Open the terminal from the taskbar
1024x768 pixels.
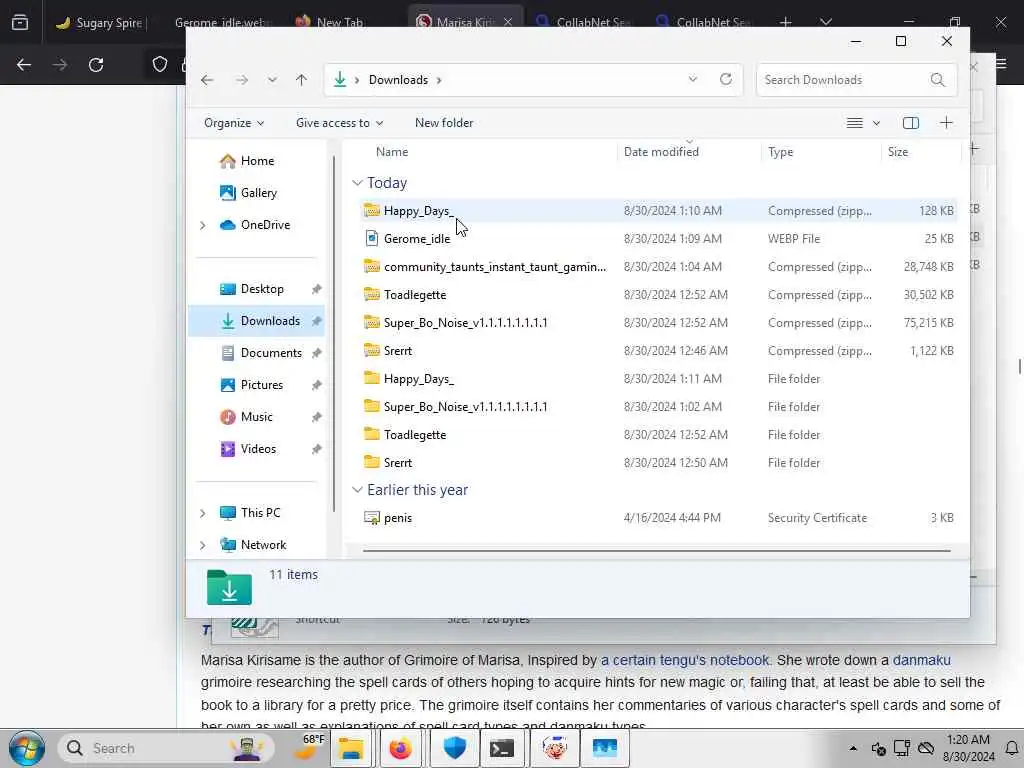coord(502,748)
